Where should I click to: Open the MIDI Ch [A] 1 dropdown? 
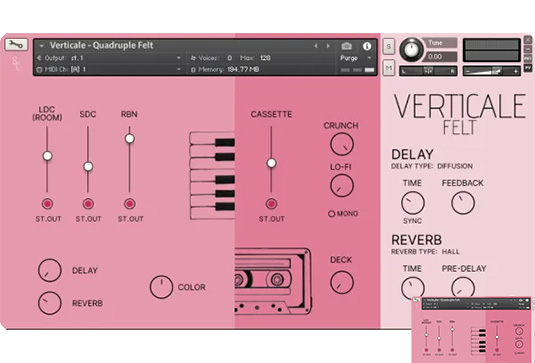point(109,69)
